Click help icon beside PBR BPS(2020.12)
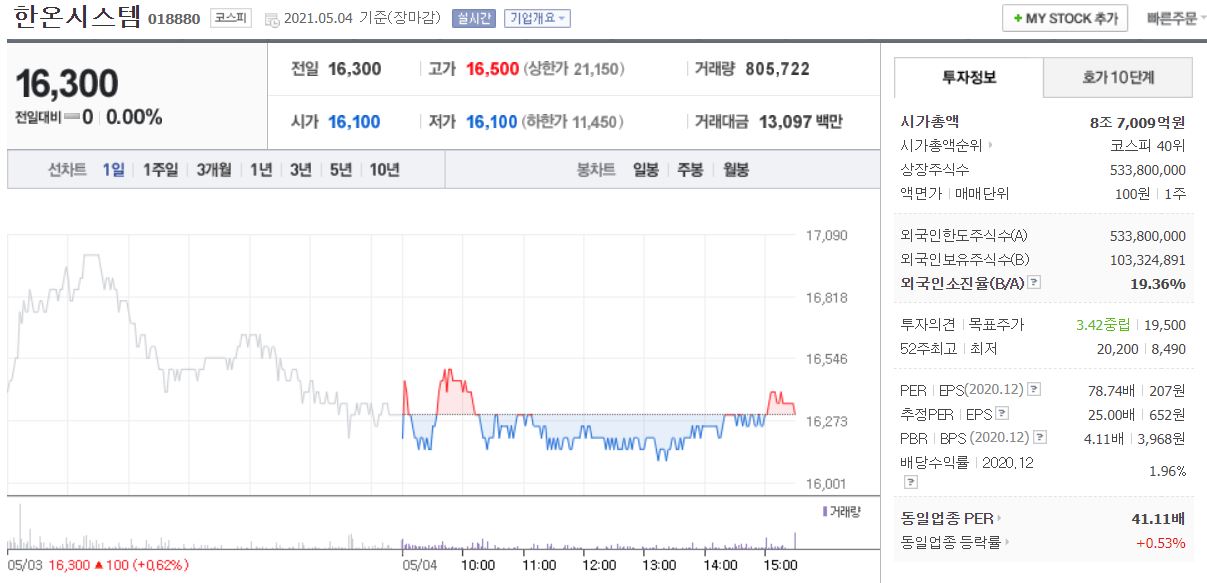 tap(1041, 437)
